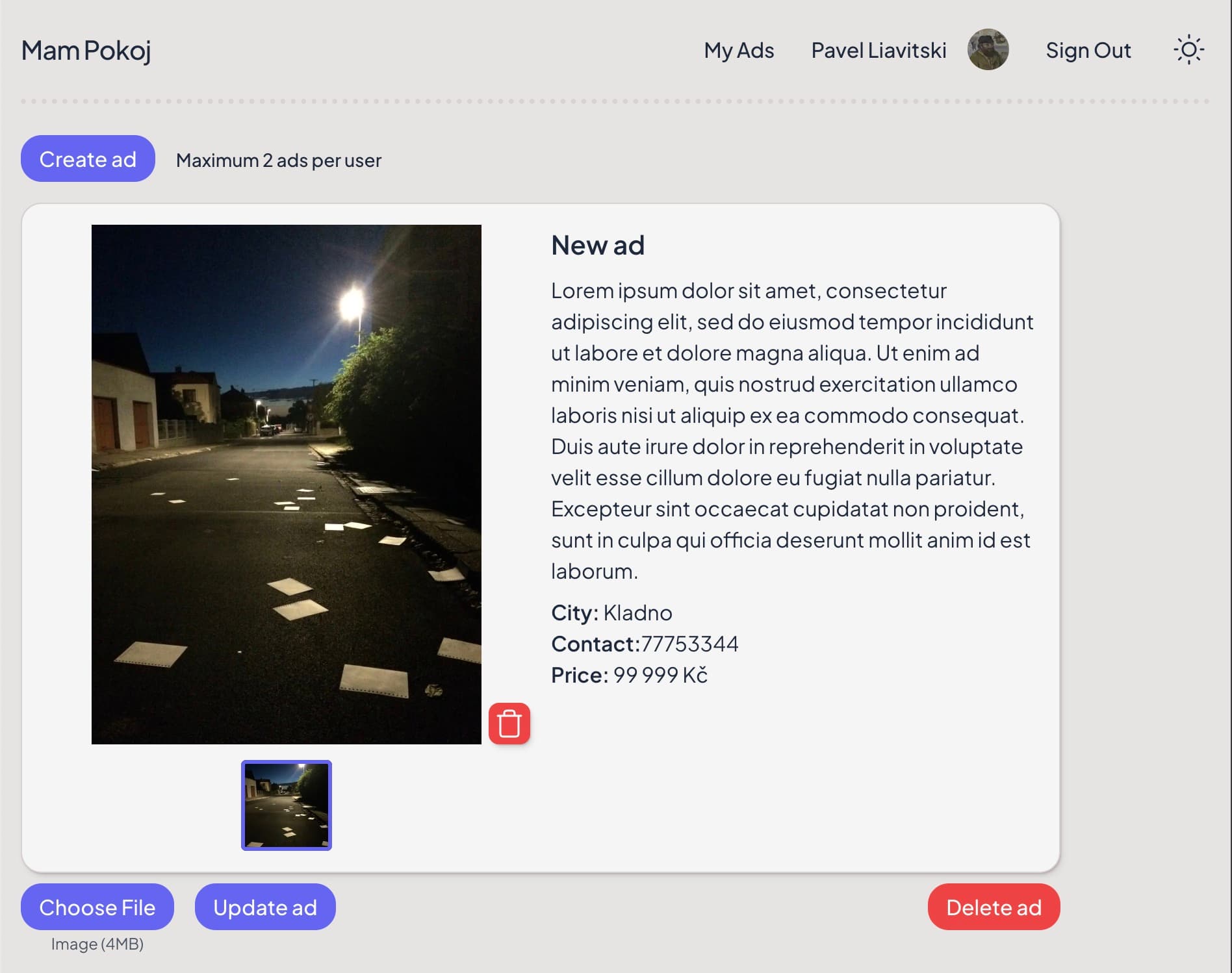This screenshot has width=1232, height=973.
Task: Click the Lorem ipsum description paragraph
Action: (x=792, y=431)
